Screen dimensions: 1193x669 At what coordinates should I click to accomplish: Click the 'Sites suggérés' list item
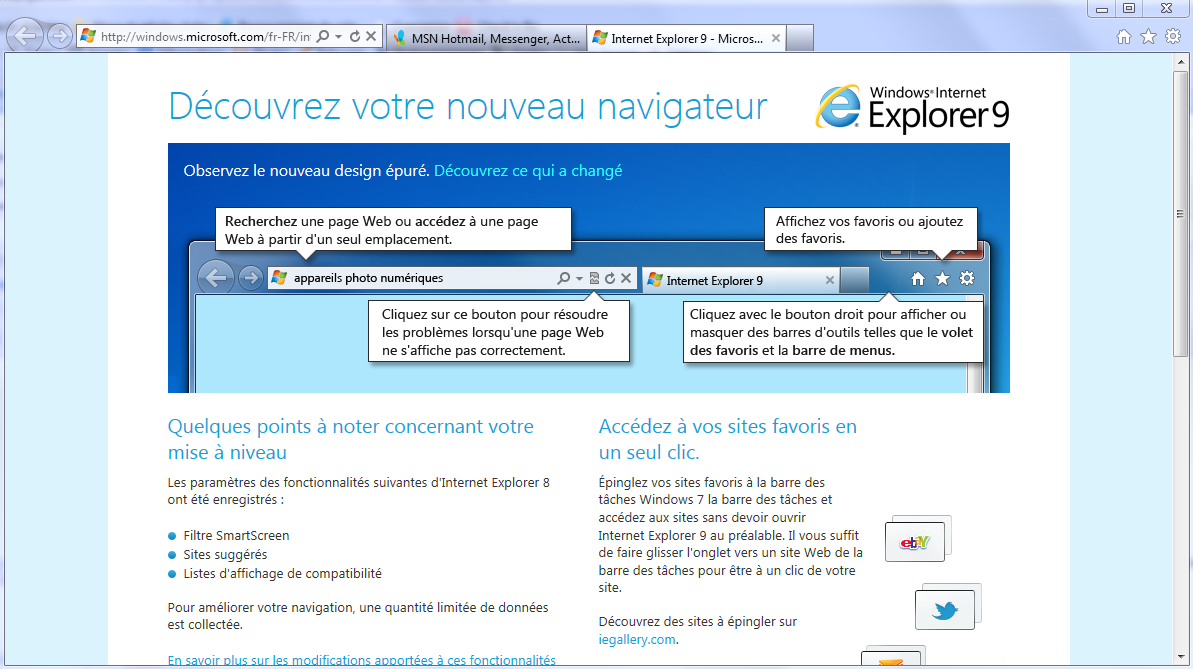coord(225,555)
